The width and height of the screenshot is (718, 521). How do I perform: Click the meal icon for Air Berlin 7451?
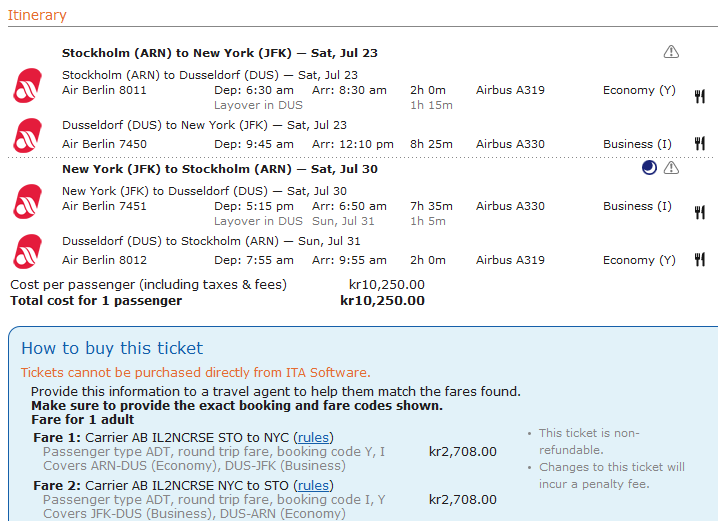(699, 213)
